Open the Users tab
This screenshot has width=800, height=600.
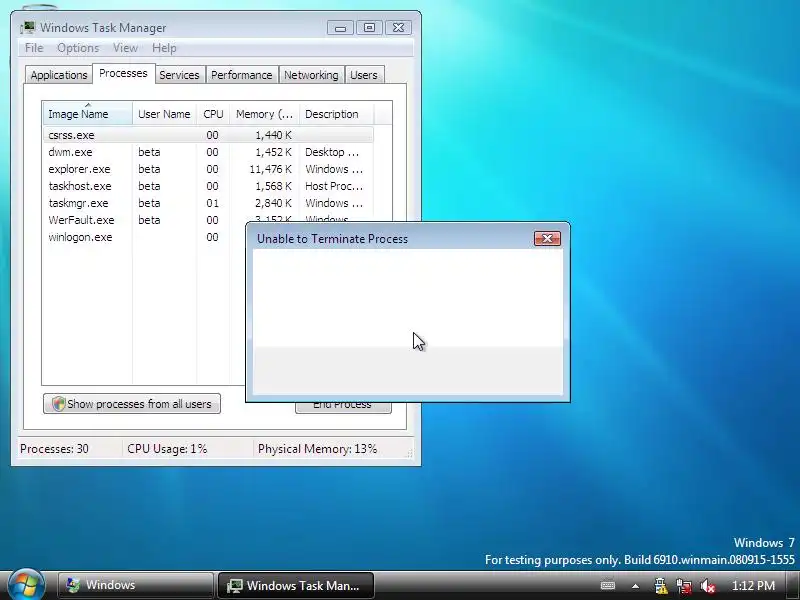pos(364,75)
